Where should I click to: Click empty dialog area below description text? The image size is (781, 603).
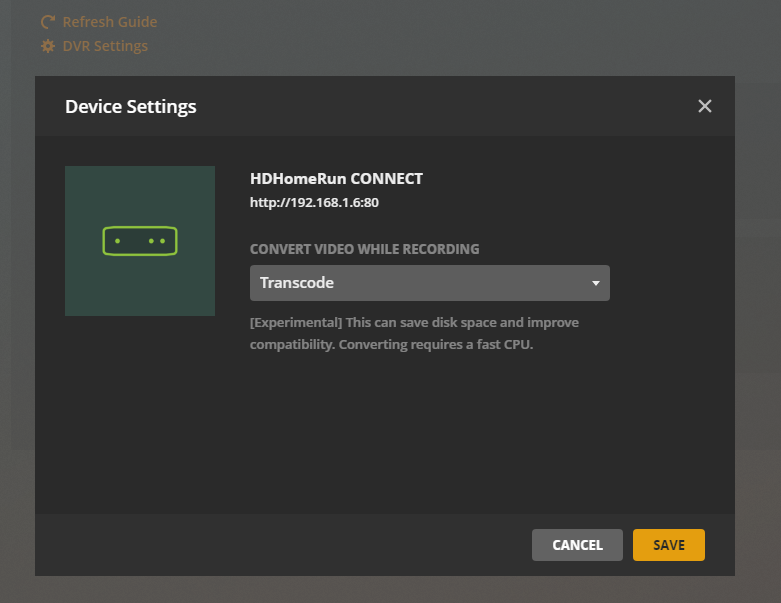pyautogui.click(x=385, y=433)
